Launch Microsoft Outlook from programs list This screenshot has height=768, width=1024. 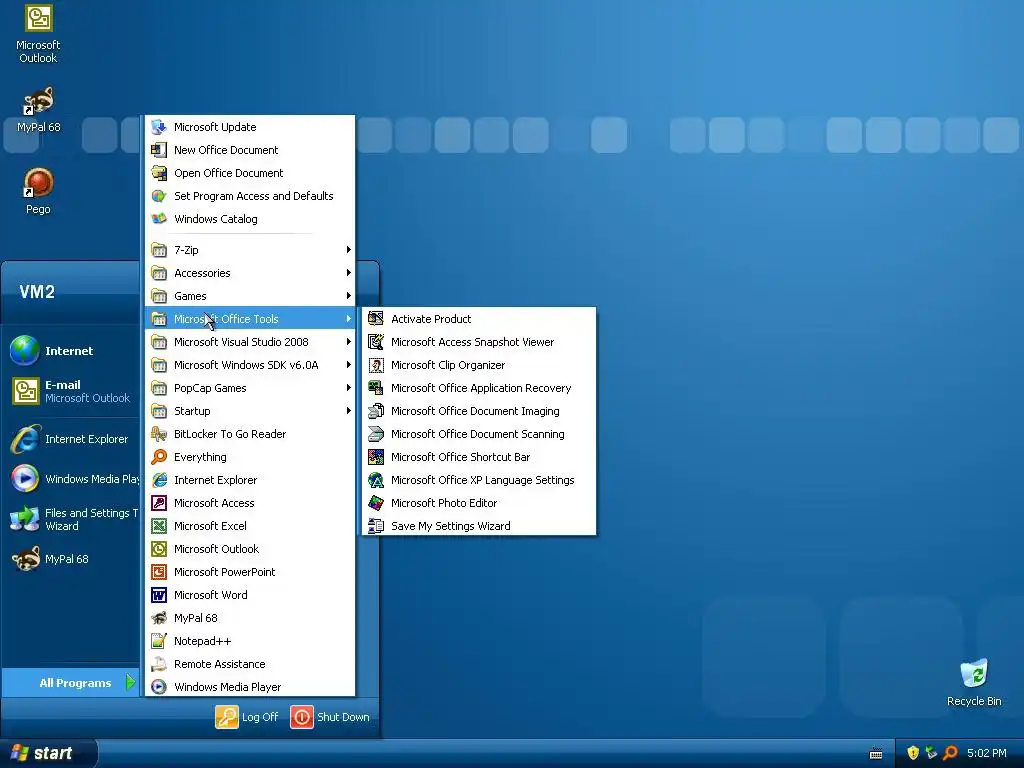pos(250,549)
